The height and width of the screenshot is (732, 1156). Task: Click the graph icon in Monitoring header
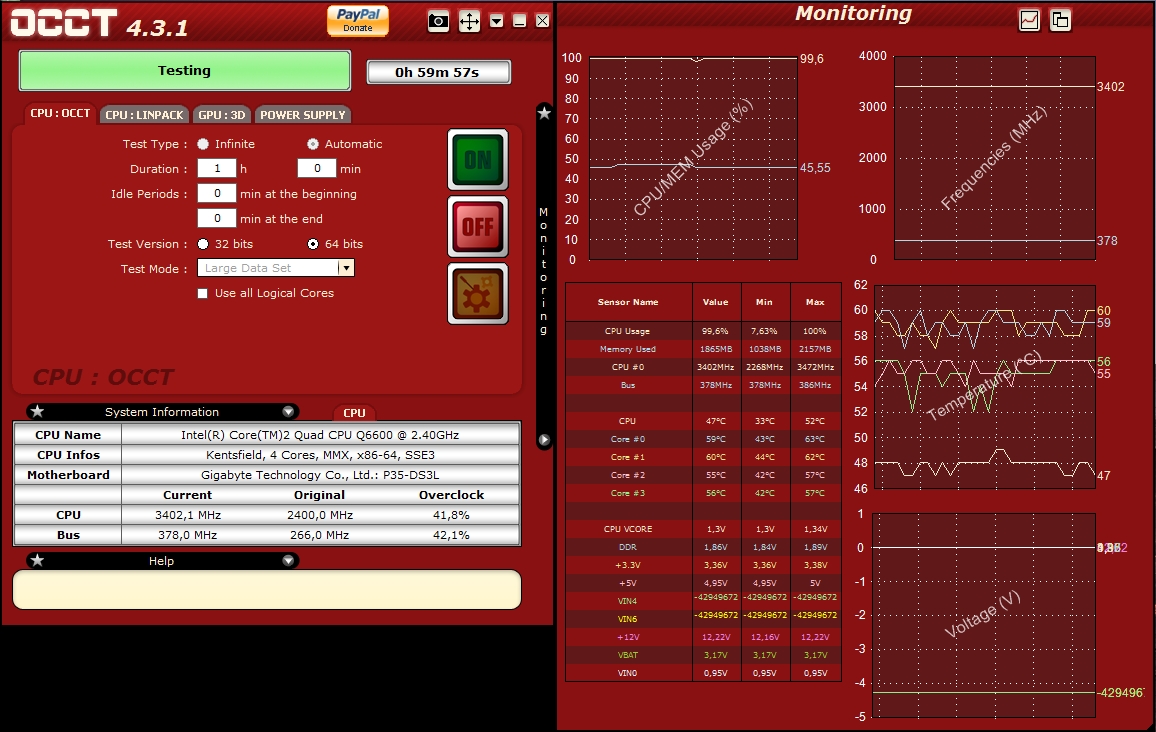click(x=1029, y=20)
